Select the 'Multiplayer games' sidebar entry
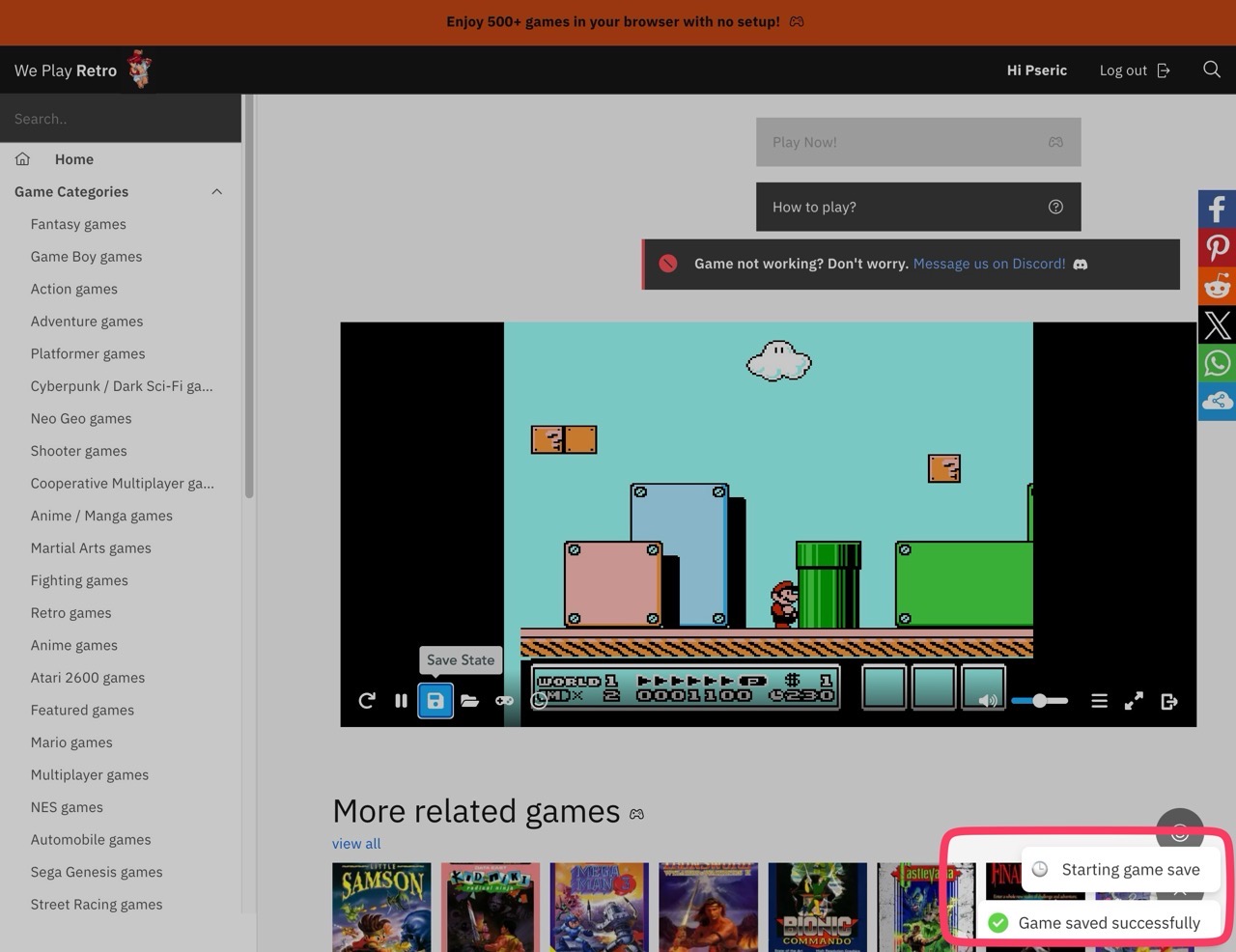This screenshot has height=952, width=1236. pos(90,774)
